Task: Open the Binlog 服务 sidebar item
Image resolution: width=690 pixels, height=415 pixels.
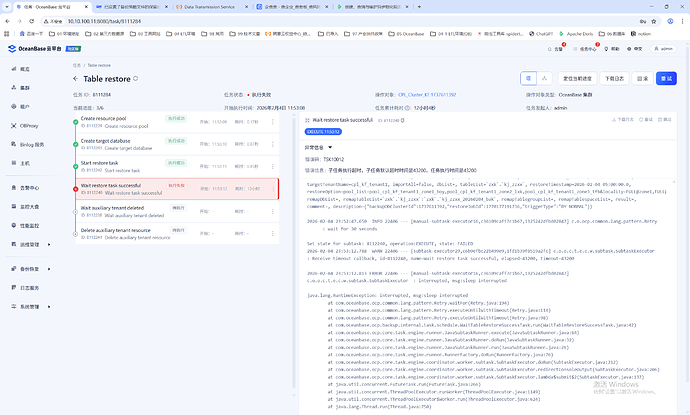Action: pos(33,143)
